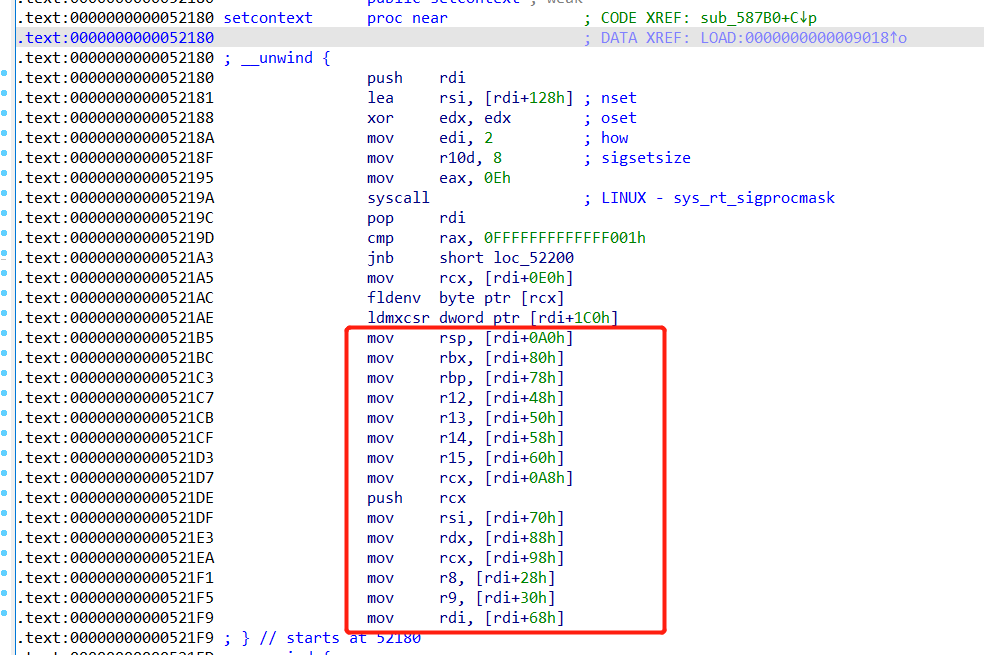Click the 'oset' comment
Screen dimensions: 984x655
click(619, 118)
